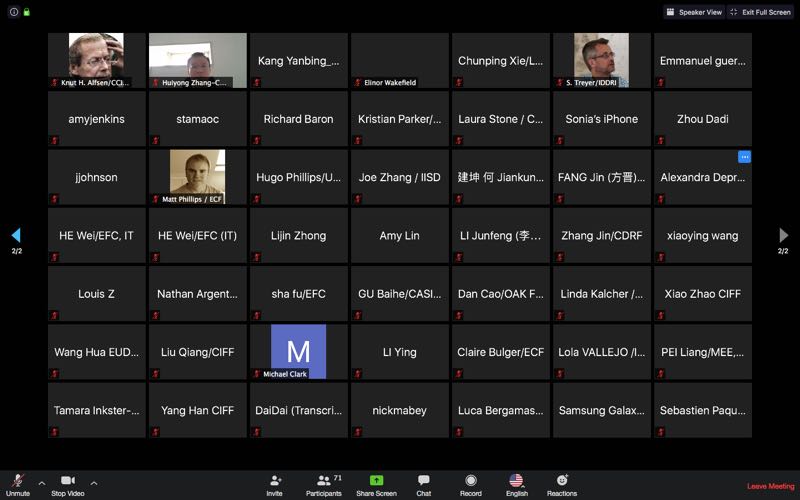Start recording the meeting

[x=470, y=484]
